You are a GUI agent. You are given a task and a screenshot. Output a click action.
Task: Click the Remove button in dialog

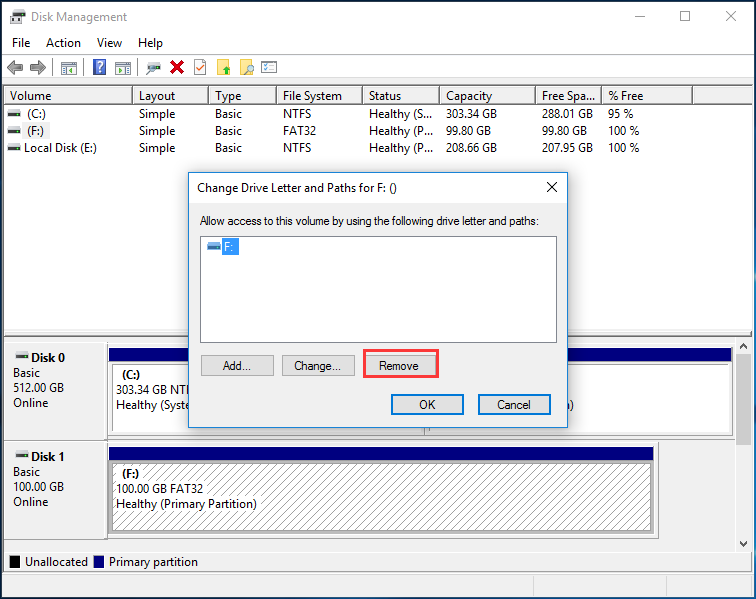point(399,366)
